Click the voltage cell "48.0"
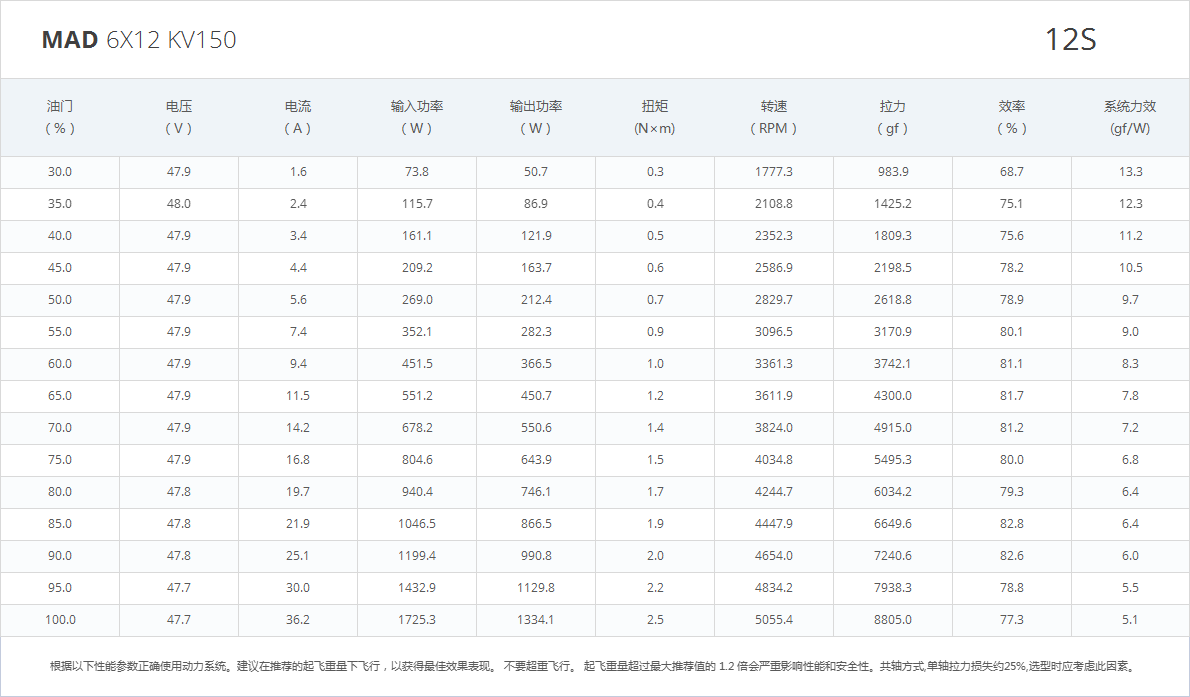The height and width of the screenshot is (697, 1190). pyautogui.click(x=179, y=203)
